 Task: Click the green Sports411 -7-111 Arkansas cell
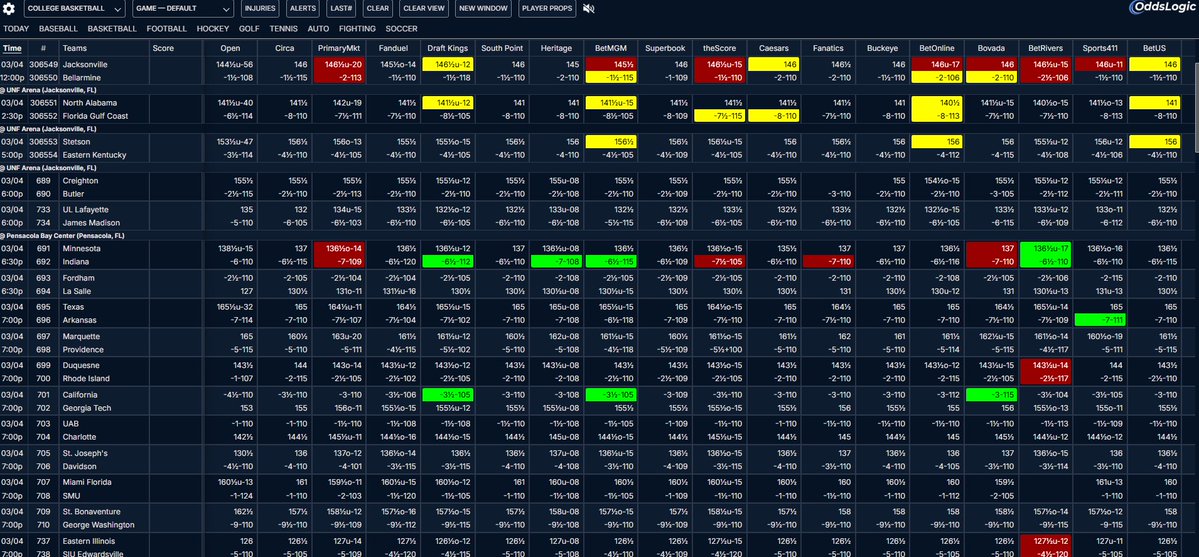click(1100, 320)
